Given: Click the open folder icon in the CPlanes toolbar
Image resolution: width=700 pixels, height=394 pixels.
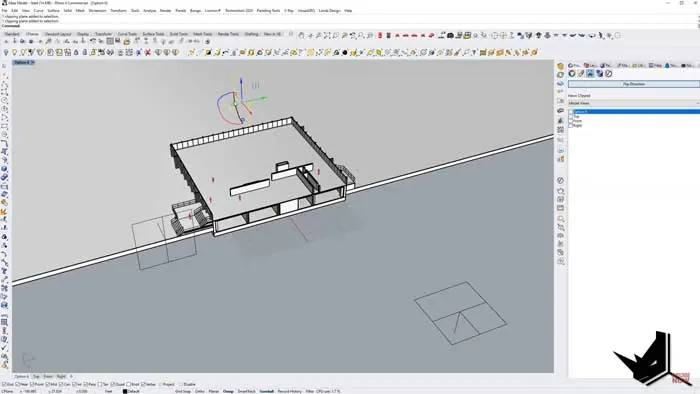Looking at the screenshot, I should pyautogui.click(x=127, y=41).
